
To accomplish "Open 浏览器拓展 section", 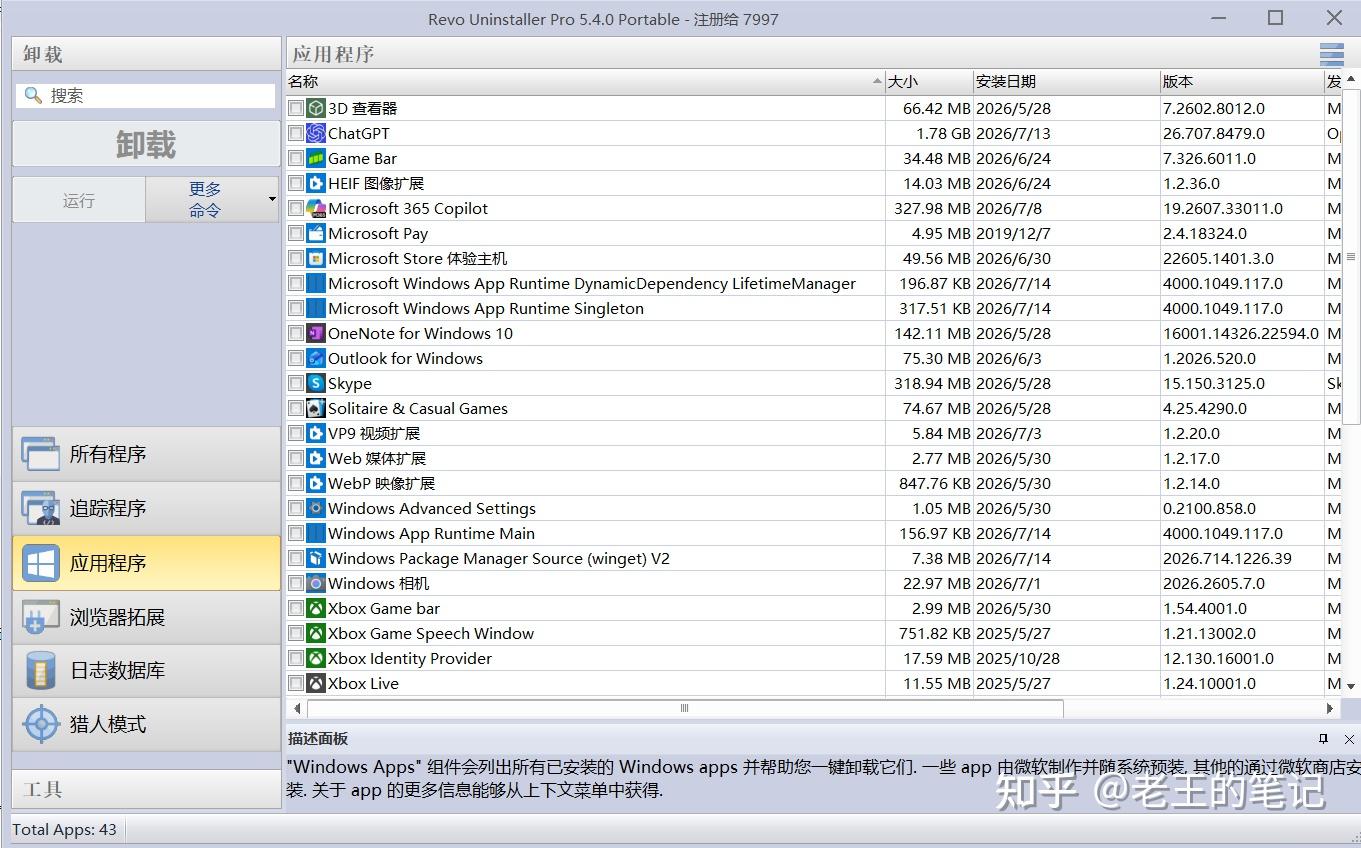I will (x=146, y=617).
